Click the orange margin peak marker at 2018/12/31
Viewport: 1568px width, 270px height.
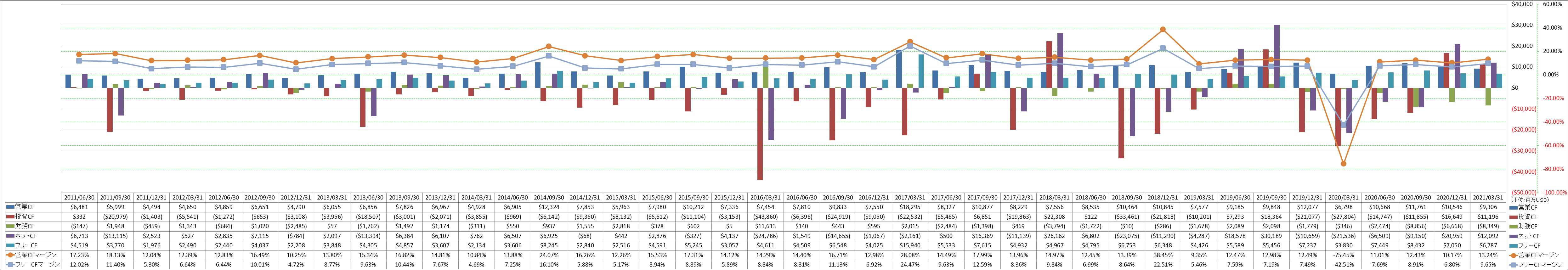[1163, 29]
